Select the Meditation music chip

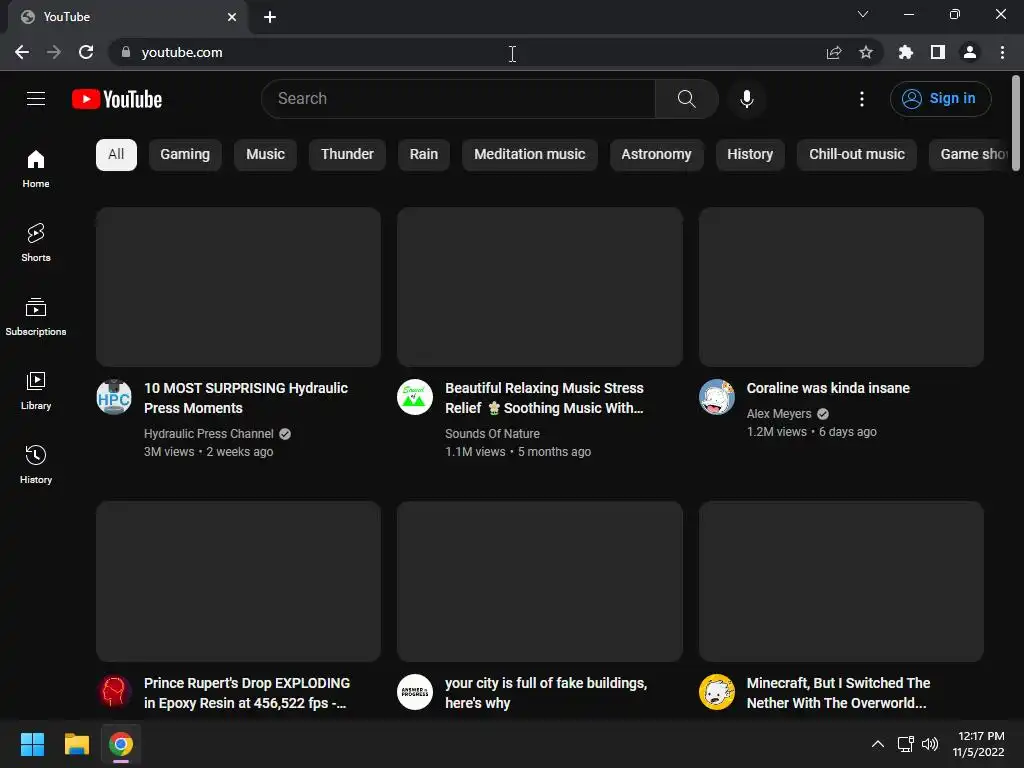[x=530, y=155]
